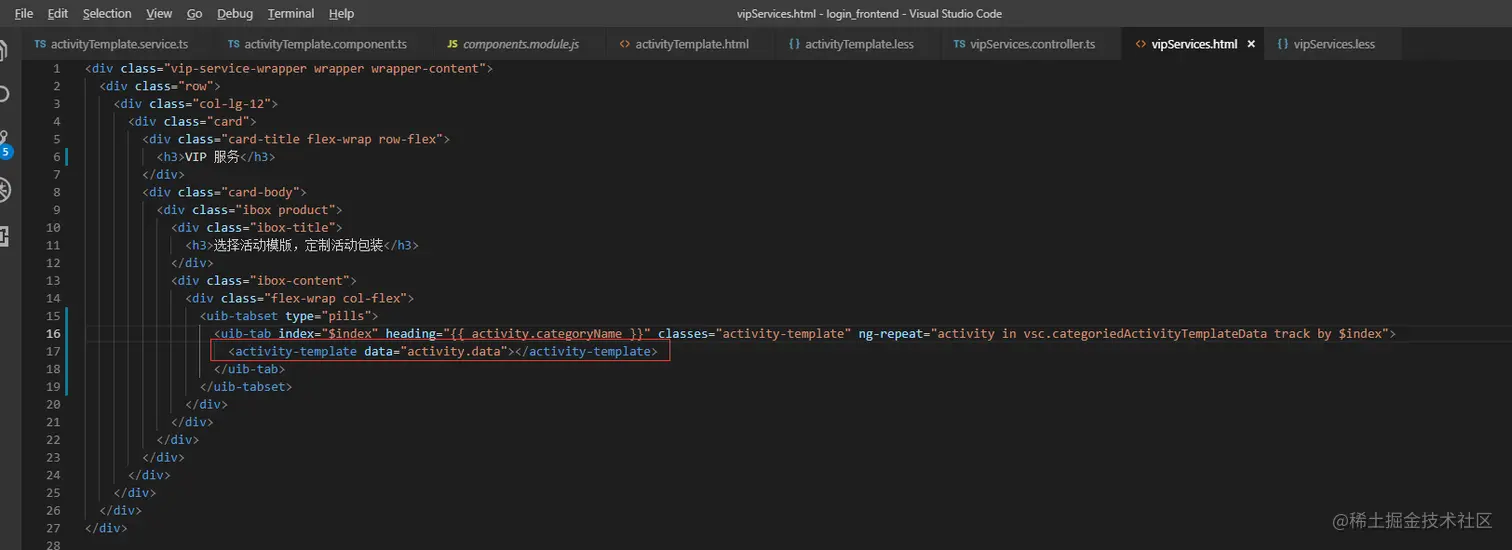Click "选择活动模版，定制活动包装" heading text
Image resolution: width=1512 pixels, height=550 pixels.
(298, 245)
